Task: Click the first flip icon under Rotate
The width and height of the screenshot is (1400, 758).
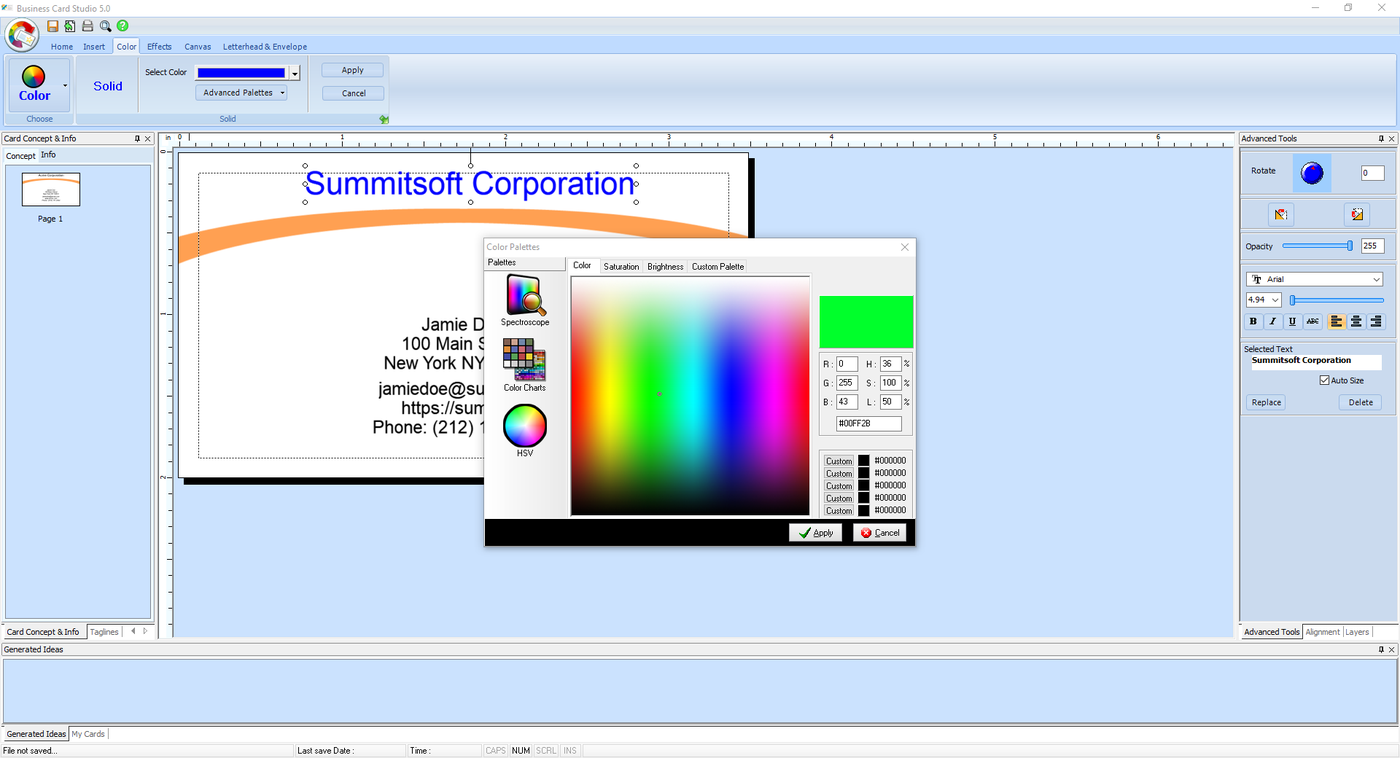Action: pos(1281,214)
